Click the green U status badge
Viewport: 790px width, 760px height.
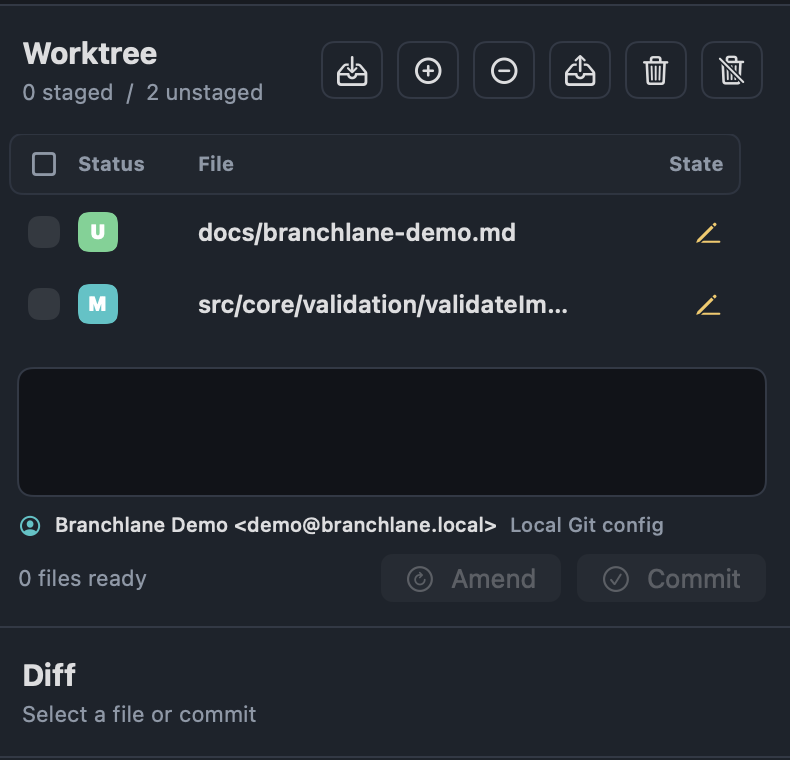[98, 232]
